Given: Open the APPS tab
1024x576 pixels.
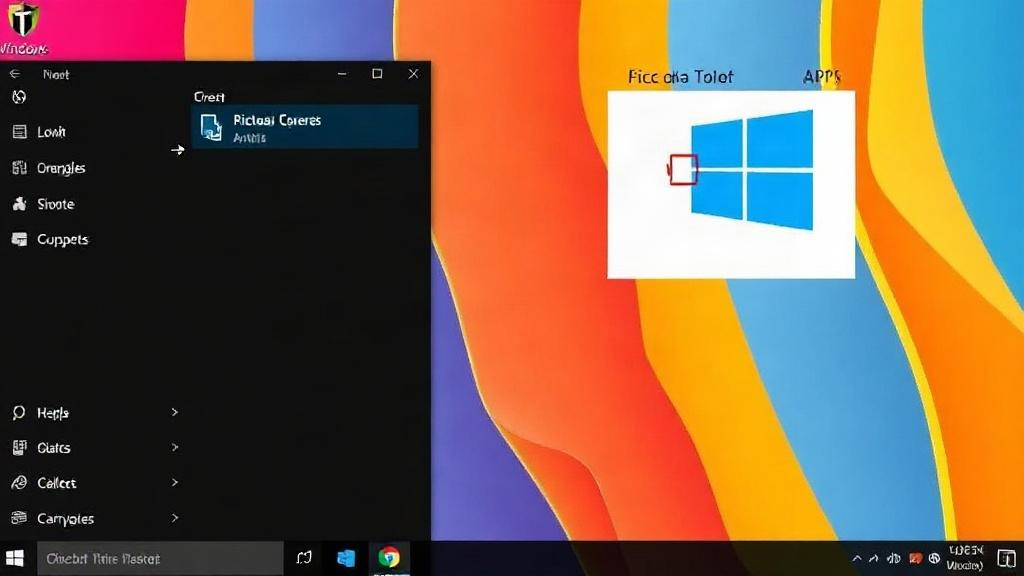Looking at the screenshot, I should (822, 77).
